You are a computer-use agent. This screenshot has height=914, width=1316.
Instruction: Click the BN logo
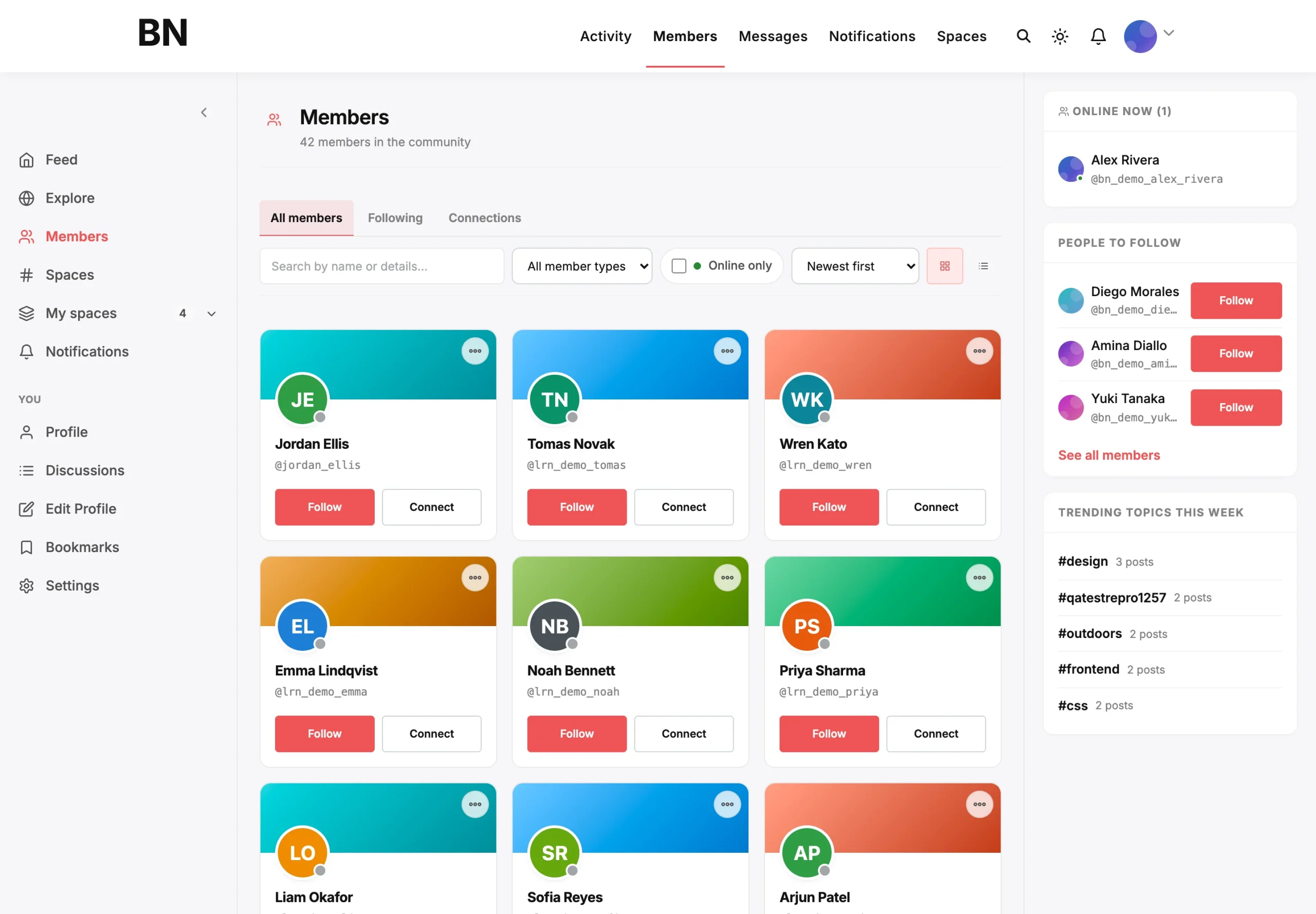[162, 33]
